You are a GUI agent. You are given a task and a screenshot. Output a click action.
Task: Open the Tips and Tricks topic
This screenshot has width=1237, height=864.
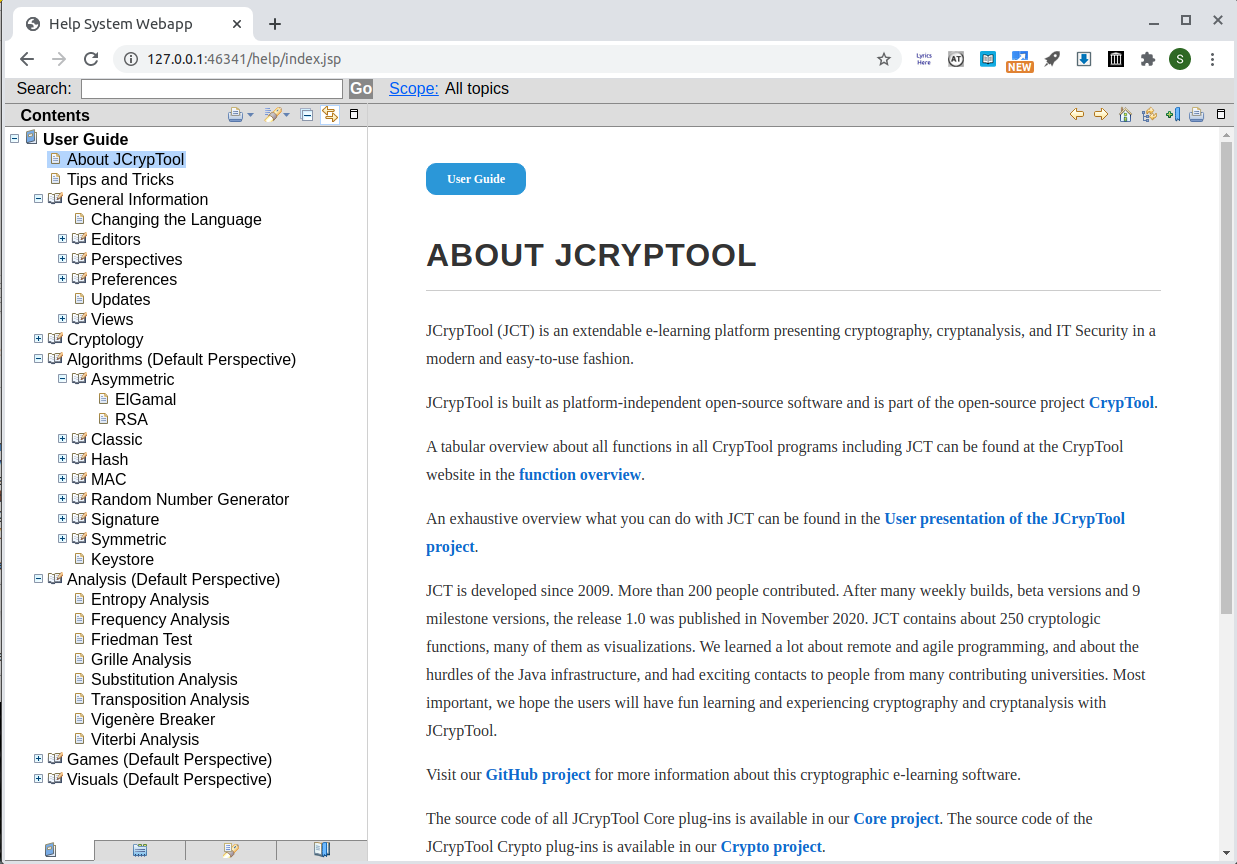(120, 179)
